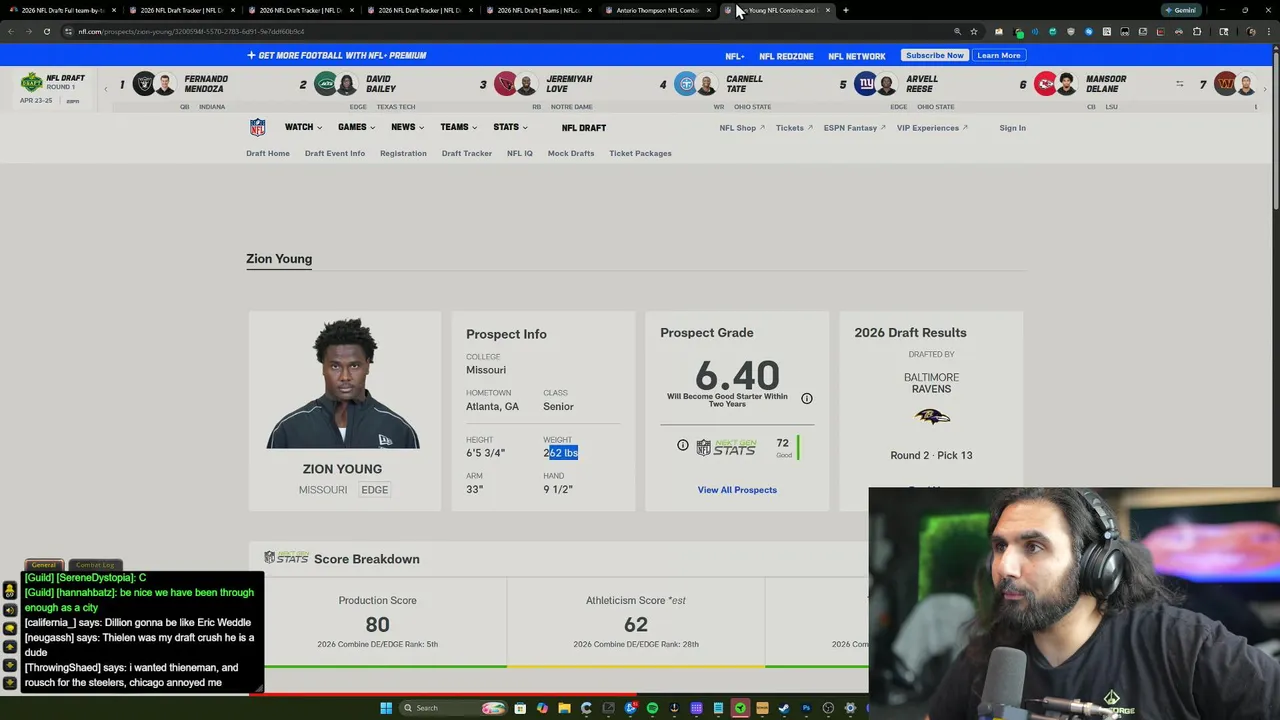
Task: Click the page vertical scrollbar
Action: coord(1274,130)
